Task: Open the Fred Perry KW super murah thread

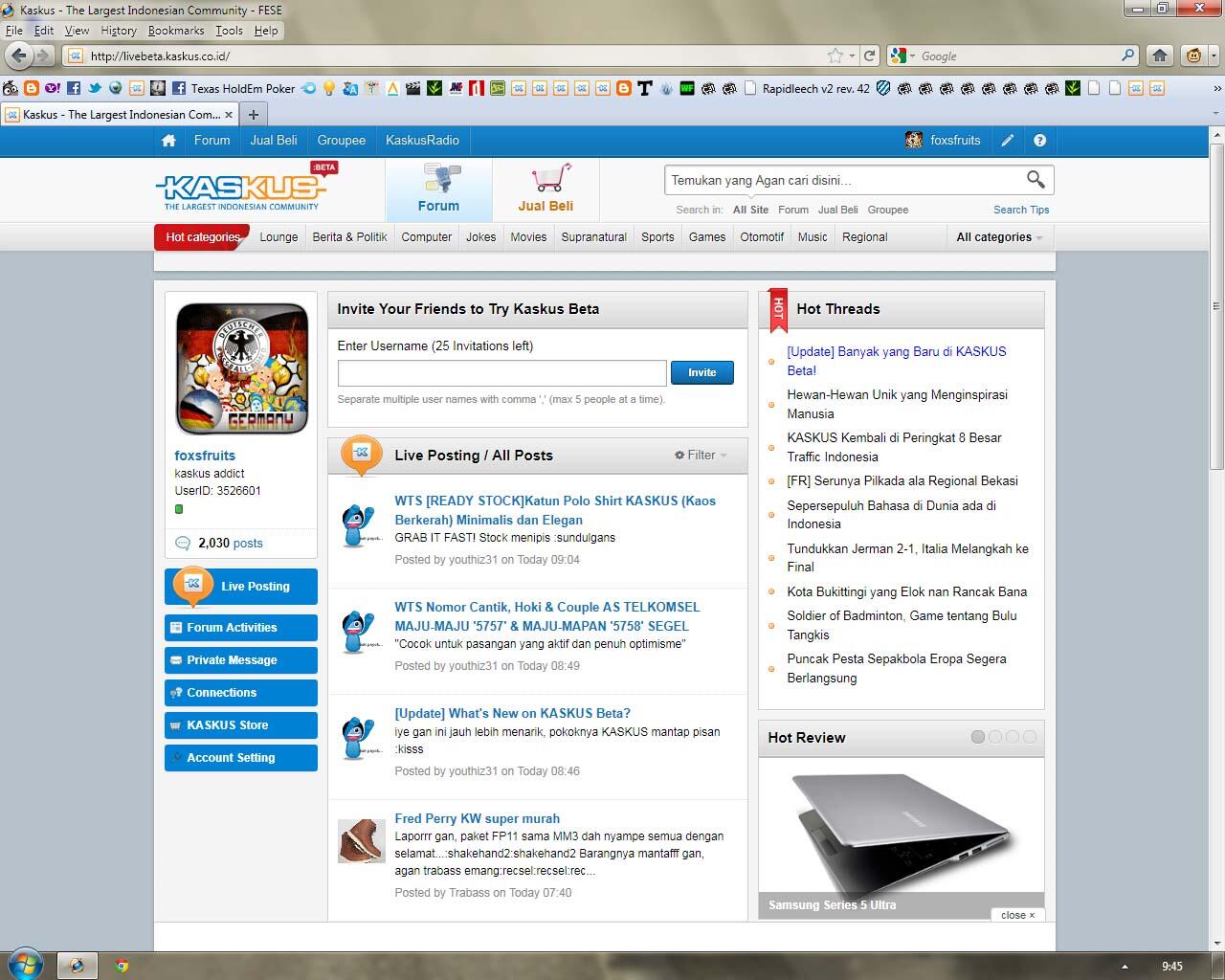Action: (x=477, y=818)
